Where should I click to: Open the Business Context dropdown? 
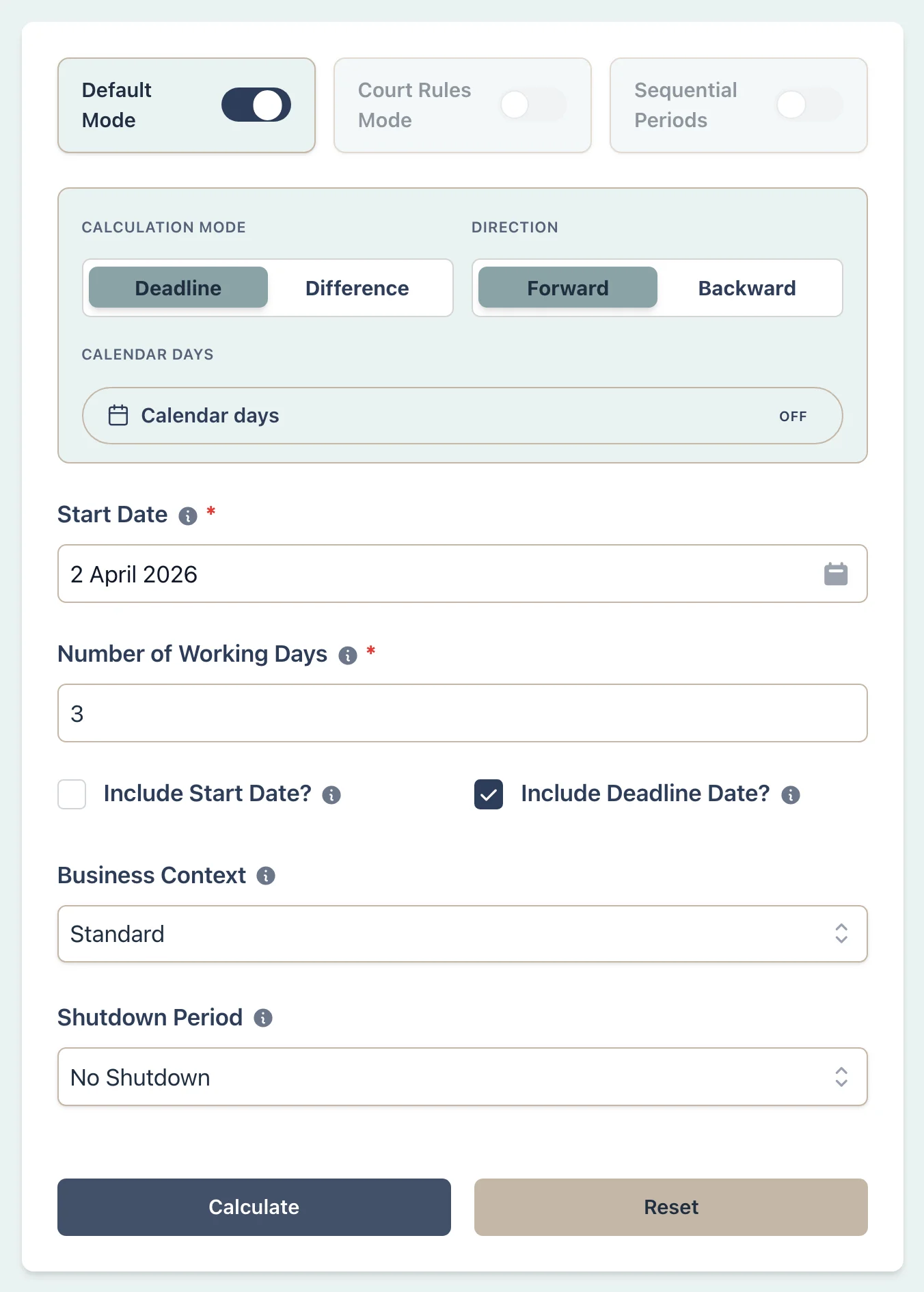click(463, 934)
